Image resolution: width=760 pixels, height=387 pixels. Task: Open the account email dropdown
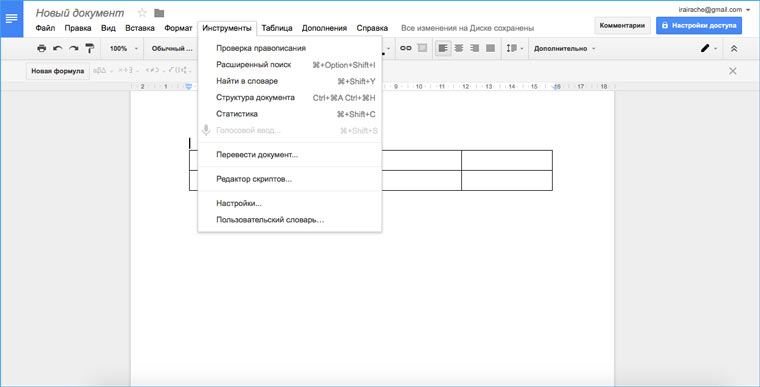(x=714, y=9)
